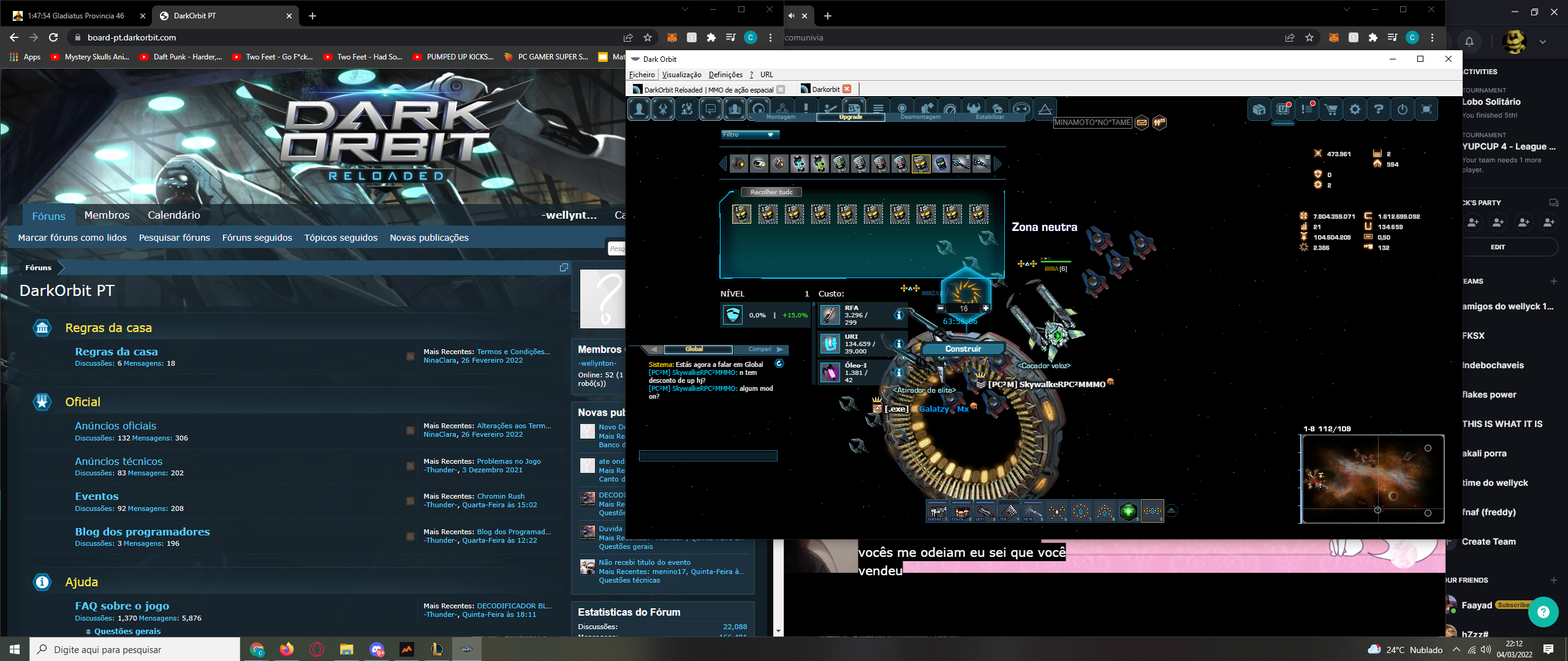The width and height of the screenshot is (1568, 661).
Task: Click Create Team in the right sidebar
Action: tap(1488, 542)
